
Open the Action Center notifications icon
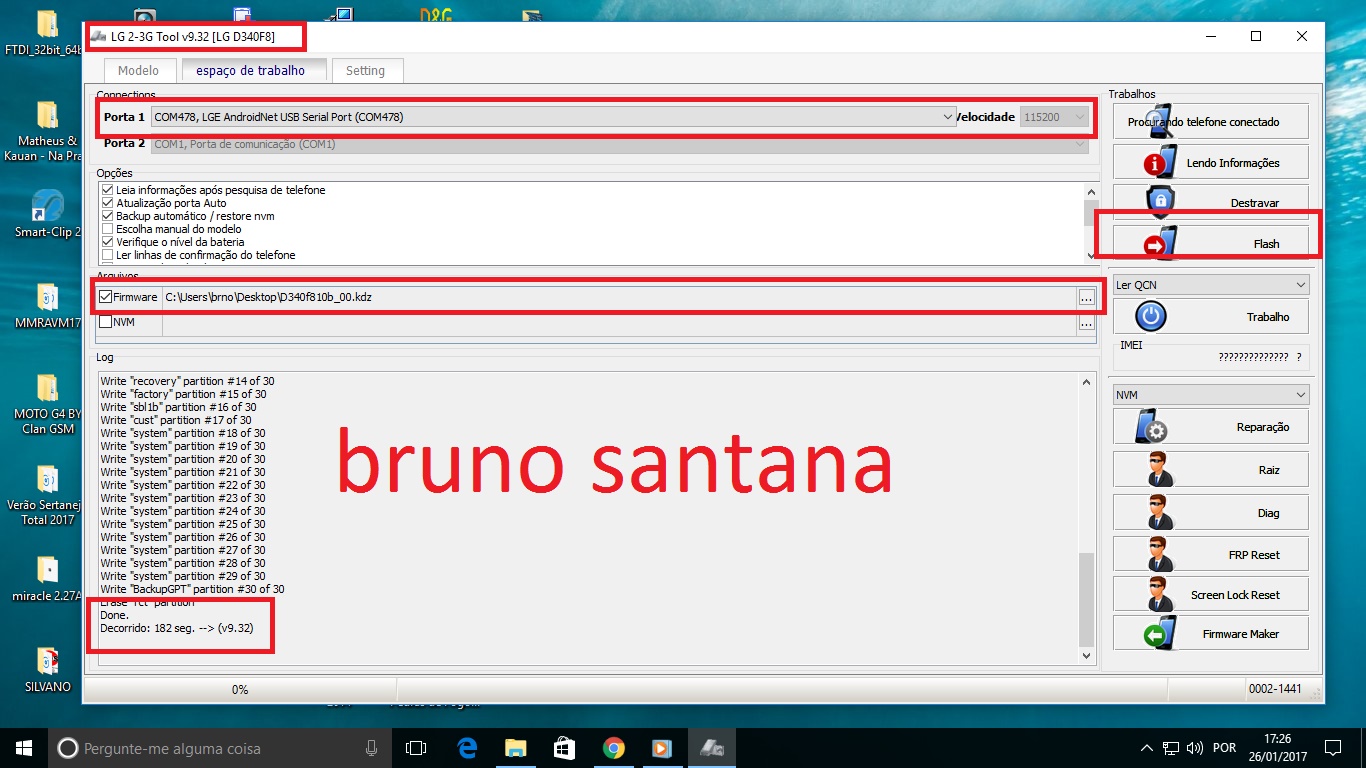pos(1332,748)
